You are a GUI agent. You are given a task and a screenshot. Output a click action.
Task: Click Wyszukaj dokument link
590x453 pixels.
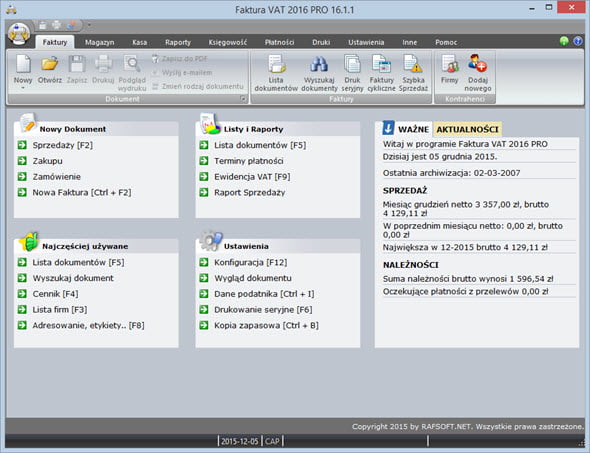pyautogui.click(x=73, y=278)
